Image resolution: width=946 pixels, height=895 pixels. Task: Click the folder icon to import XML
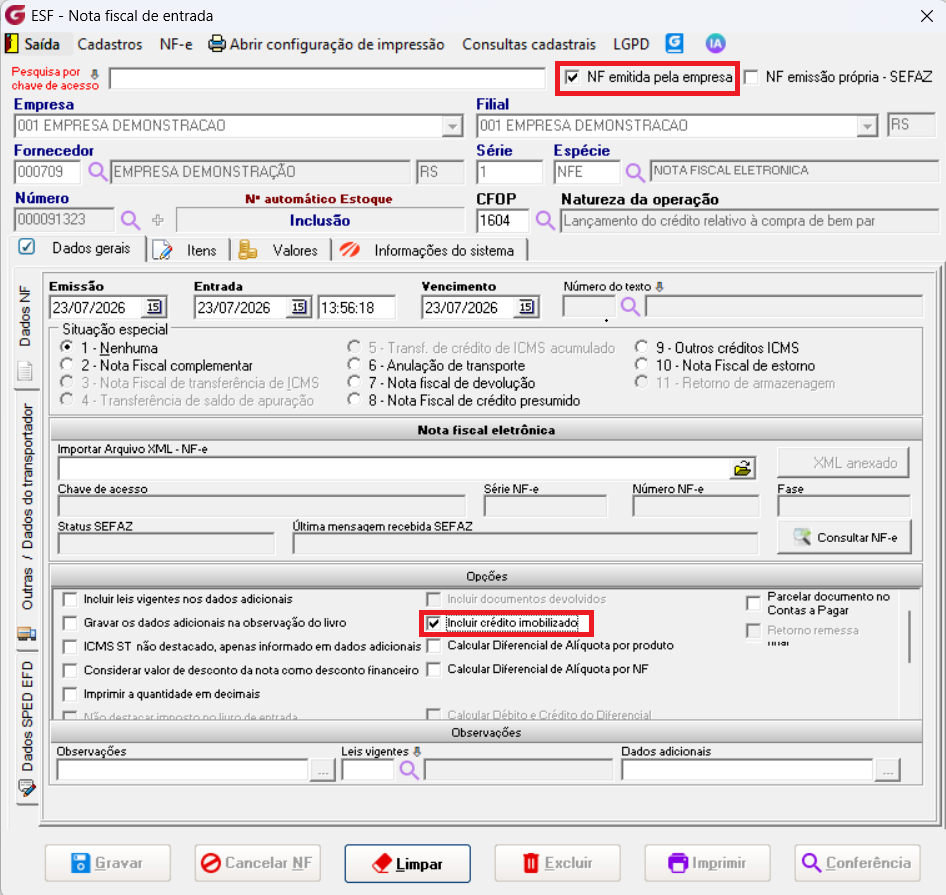click(743, 468)
